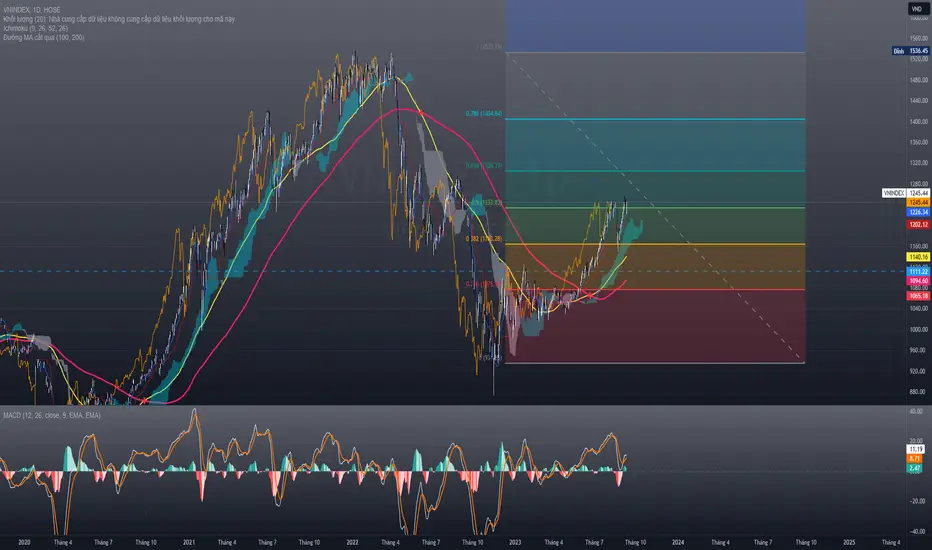Click the Khối lượng (20) volume indicator legend
This screenshot has width=932, height=550.
pos(119,19)
